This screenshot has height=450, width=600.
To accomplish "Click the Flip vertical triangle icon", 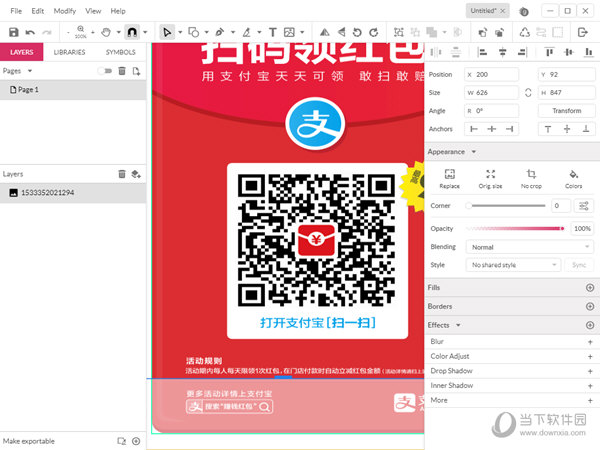I will [341, 32].
